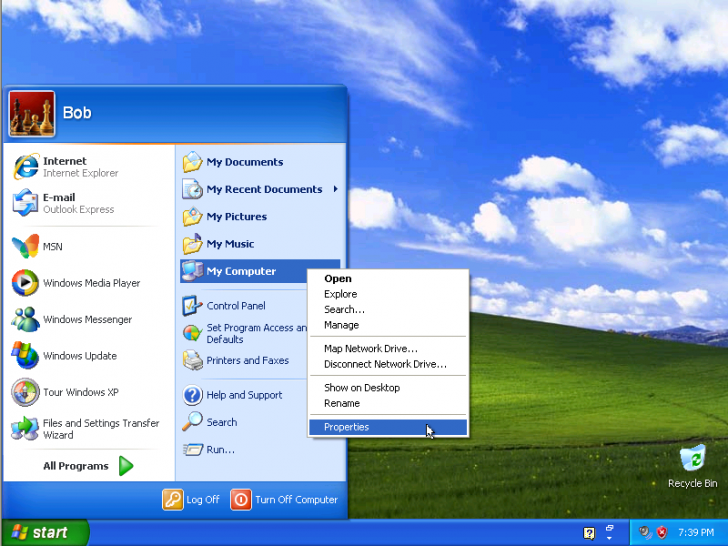Viewport: 728px width, 546px height.
Task: Click the Windows Media Player label
Action: pyautogui.click(x=91, y=283)
